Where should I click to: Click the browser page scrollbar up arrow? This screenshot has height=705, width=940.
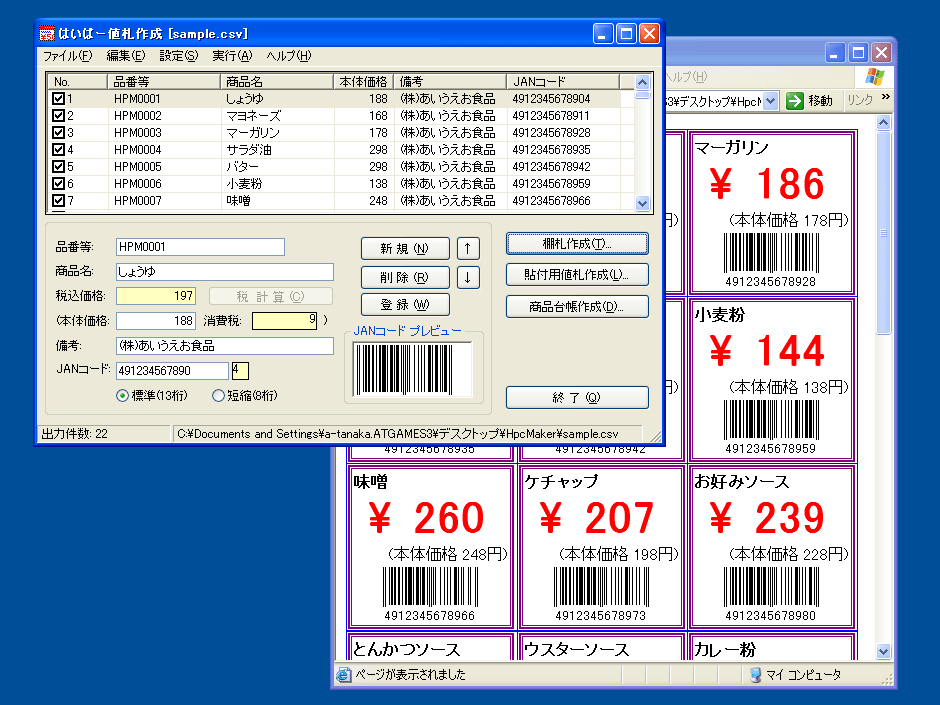(x=884, y=122)
